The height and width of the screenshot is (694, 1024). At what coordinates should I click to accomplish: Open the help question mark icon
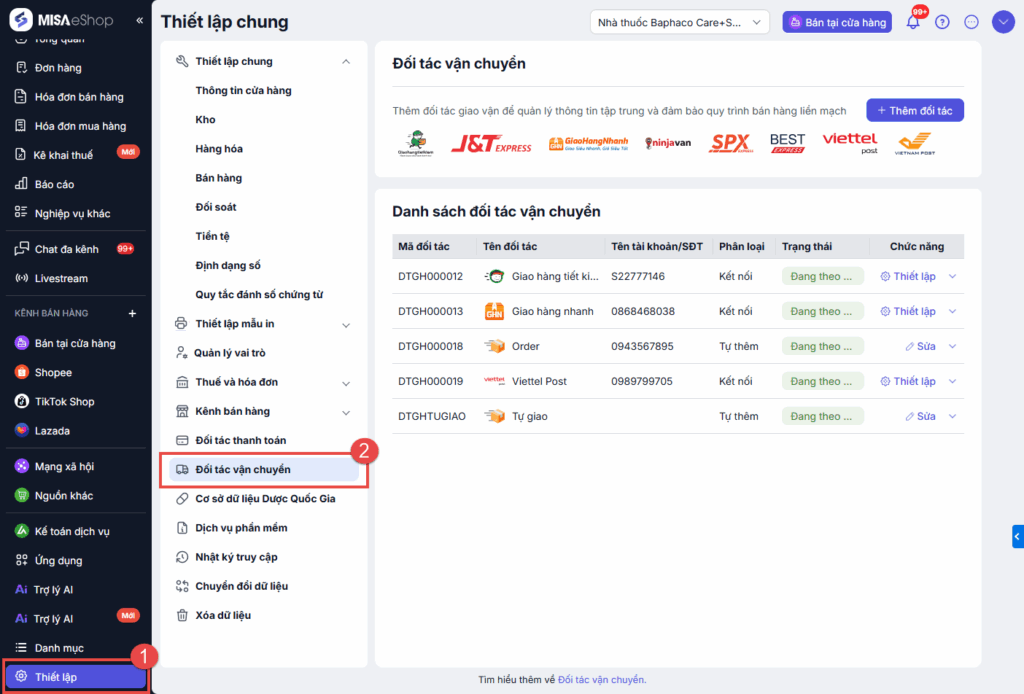coord(942,22)
